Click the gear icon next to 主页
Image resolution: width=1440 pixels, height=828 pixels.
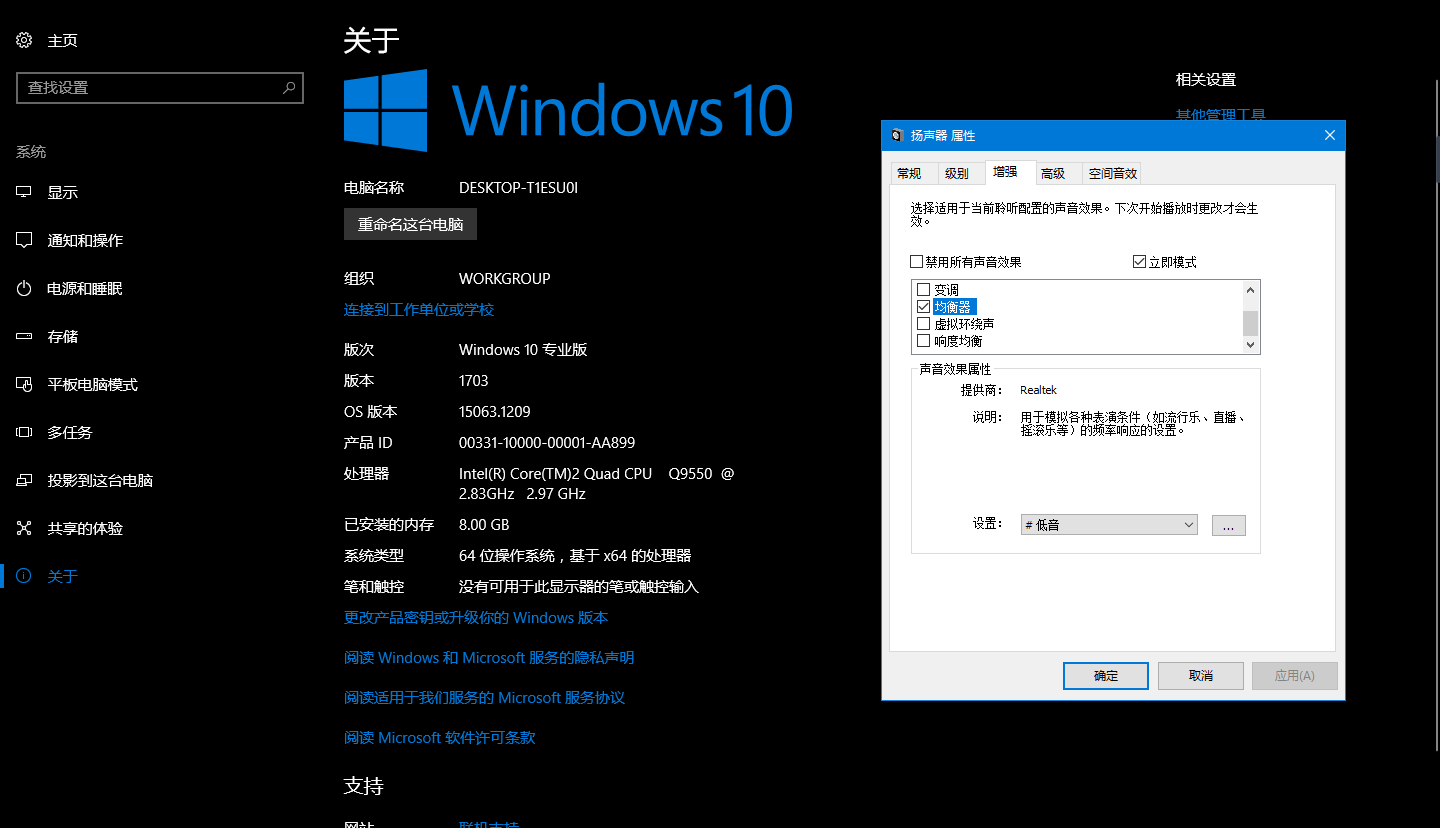point(24,40)
